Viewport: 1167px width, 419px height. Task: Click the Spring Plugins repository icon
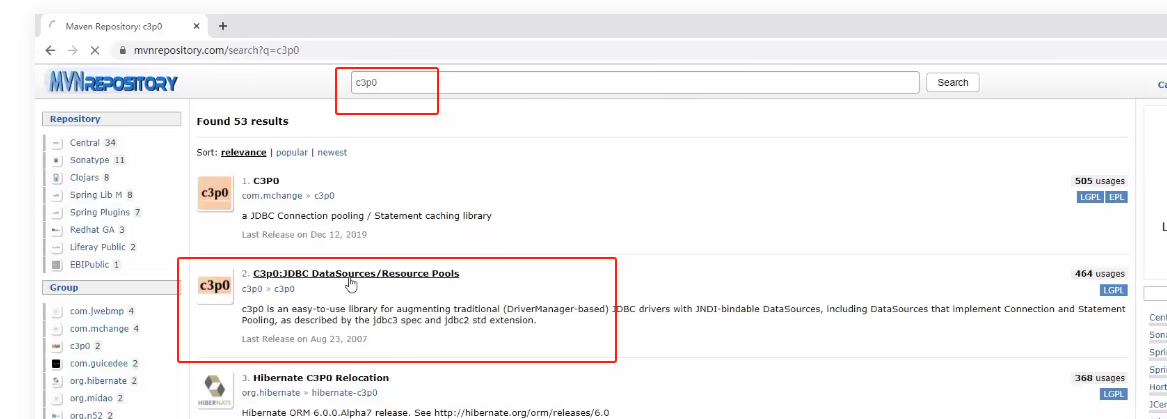pos(57,212)
